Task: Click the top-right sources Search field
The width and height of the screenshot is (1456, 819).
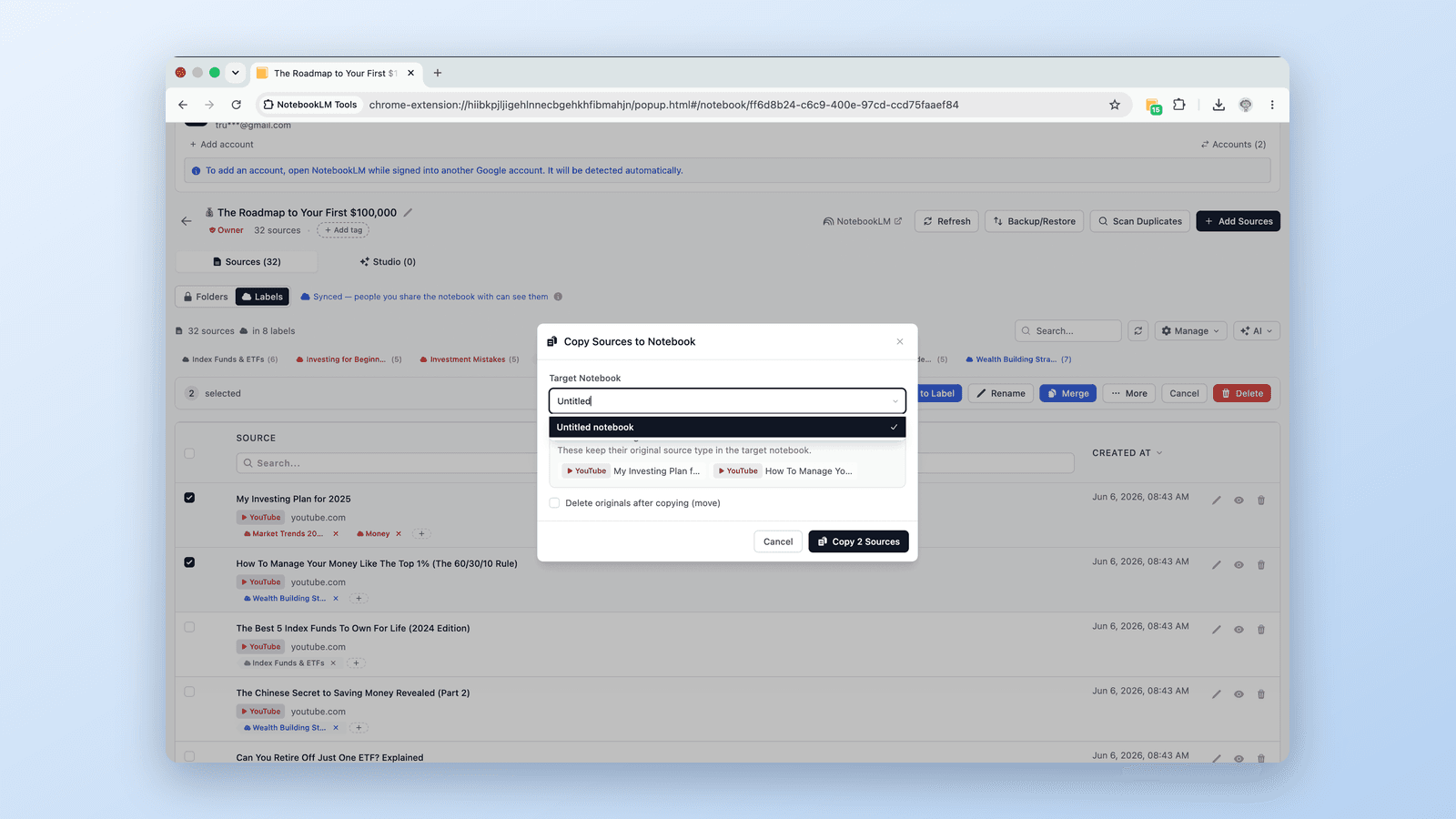Action: [1067, 331]
